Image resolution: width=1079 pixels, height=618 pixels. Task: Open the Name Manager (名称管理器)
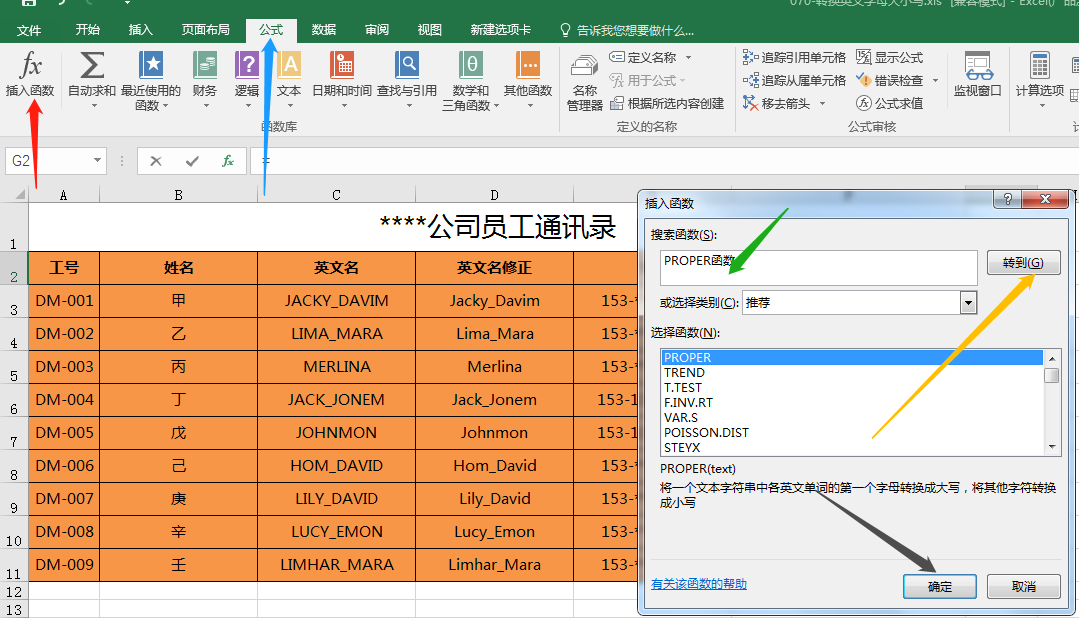(585, 83)
